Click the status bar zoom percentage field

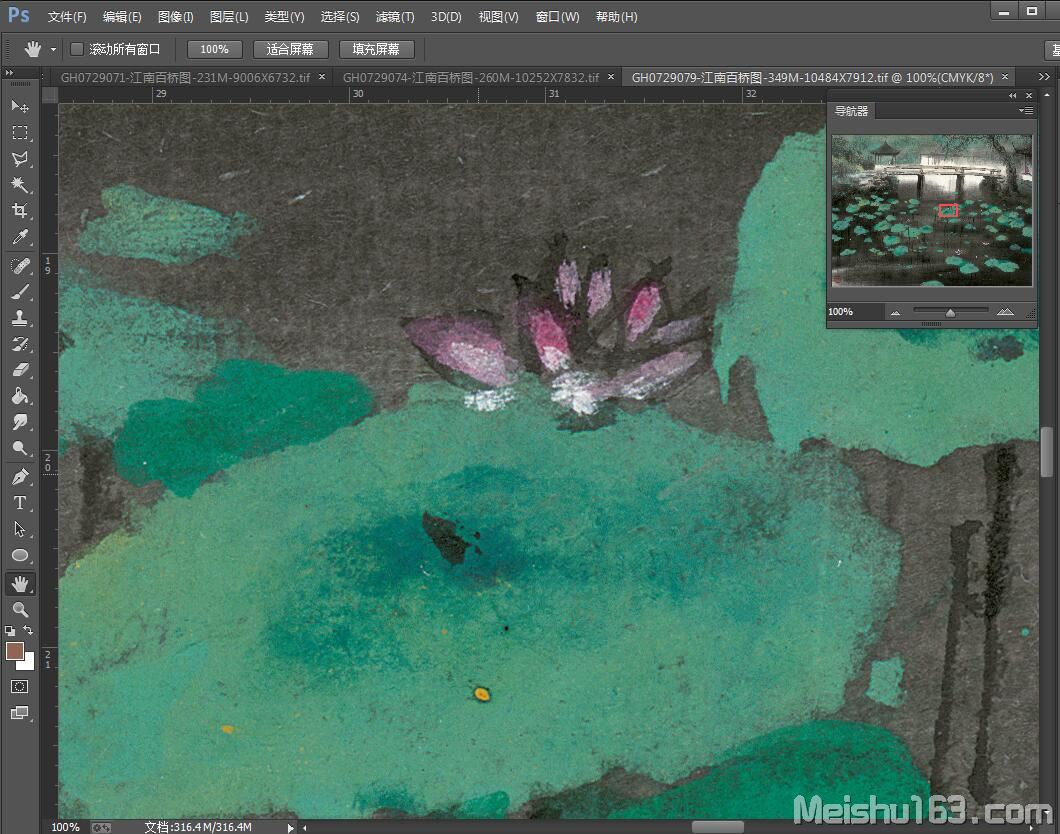click(66, 827)
